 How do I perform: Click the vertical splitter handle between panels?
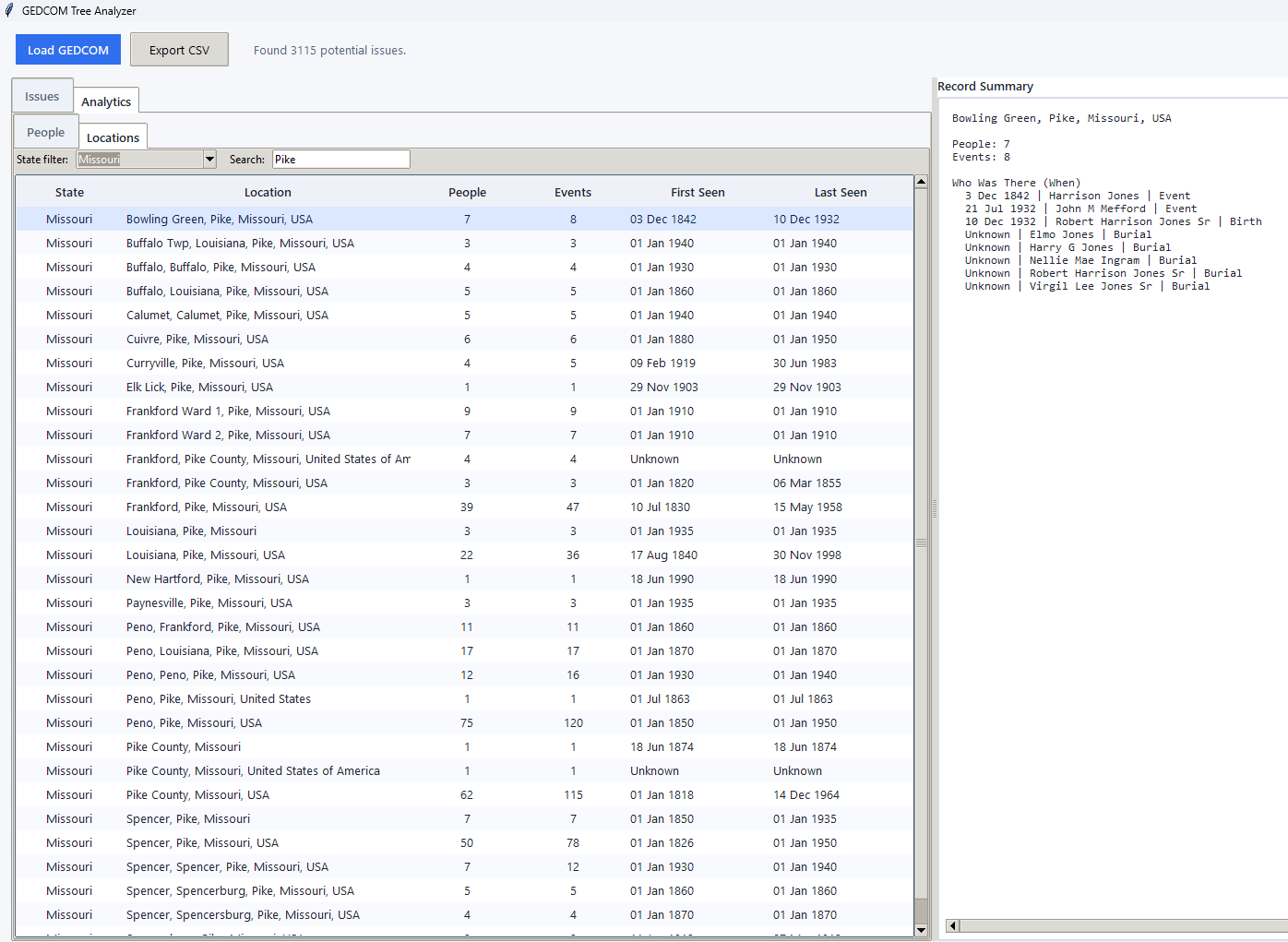935,508
